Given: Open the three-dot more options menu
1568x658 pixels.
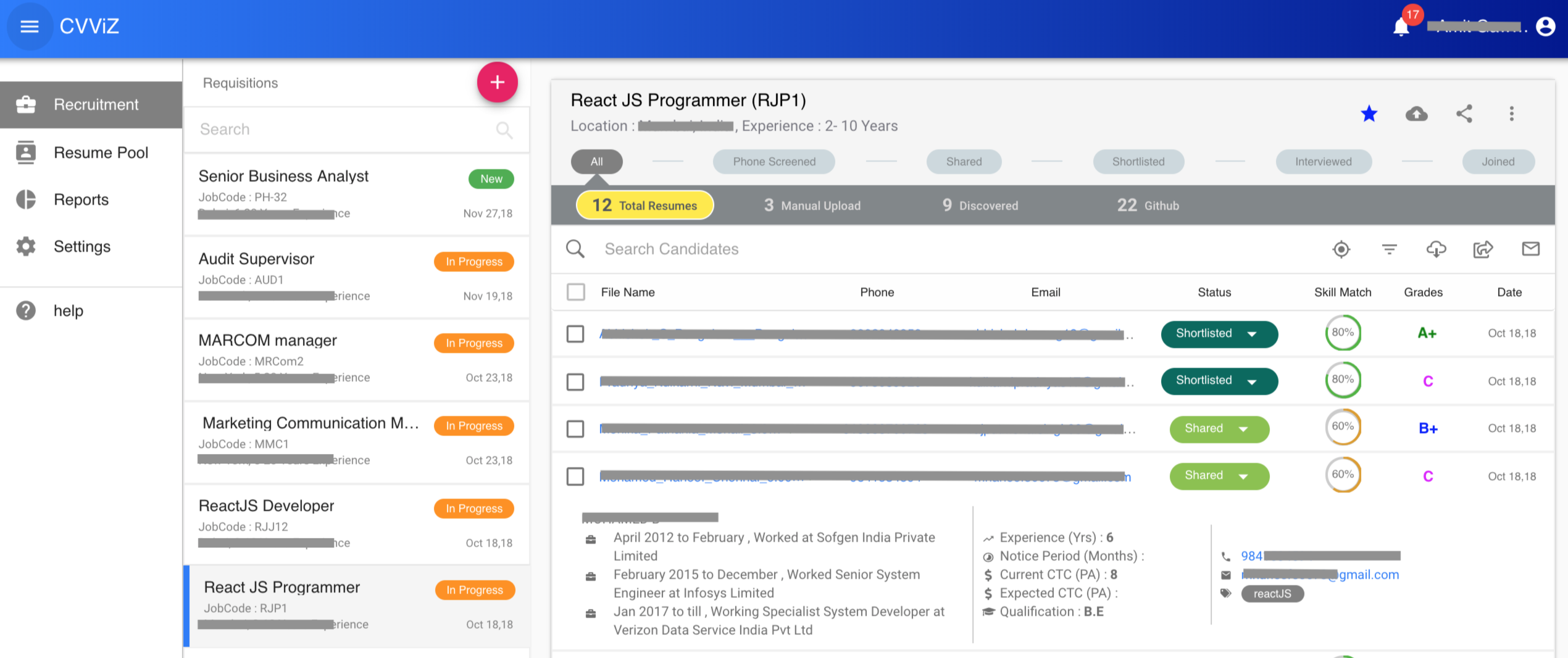Looking at the screenshot, I should click(x=1512, y=114).
